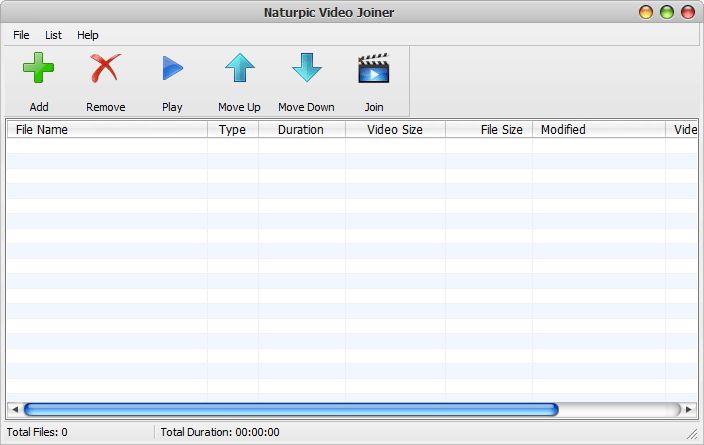This screenshot has height=445, width=704.
Task: Sort by Modified column header
Action: [x=599, y=130]
